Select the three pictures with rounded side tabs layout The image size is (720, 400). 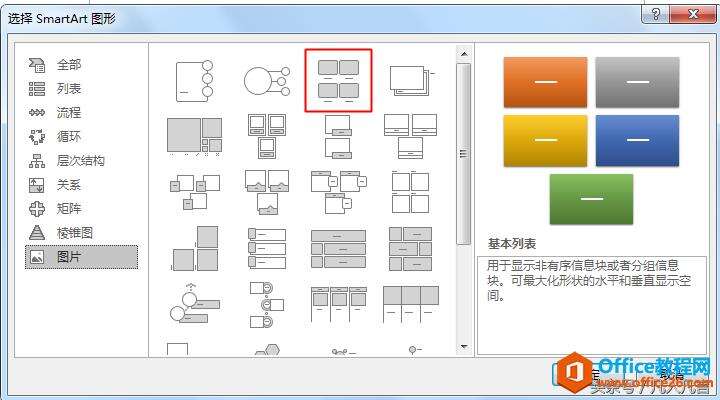(338, 192)
